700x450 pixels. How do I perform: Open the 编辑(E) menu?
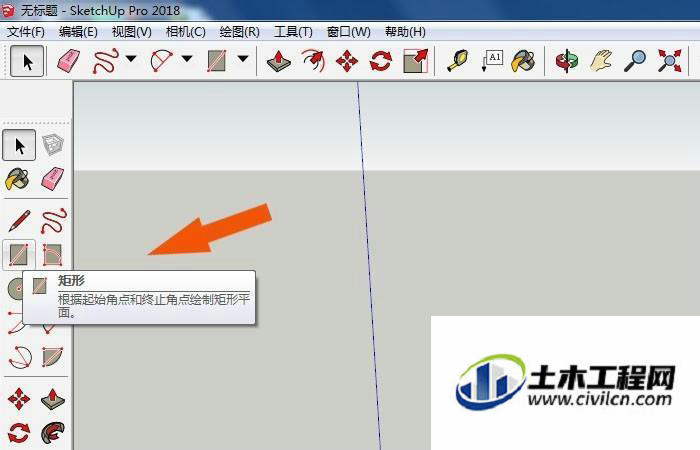(78, 32)
